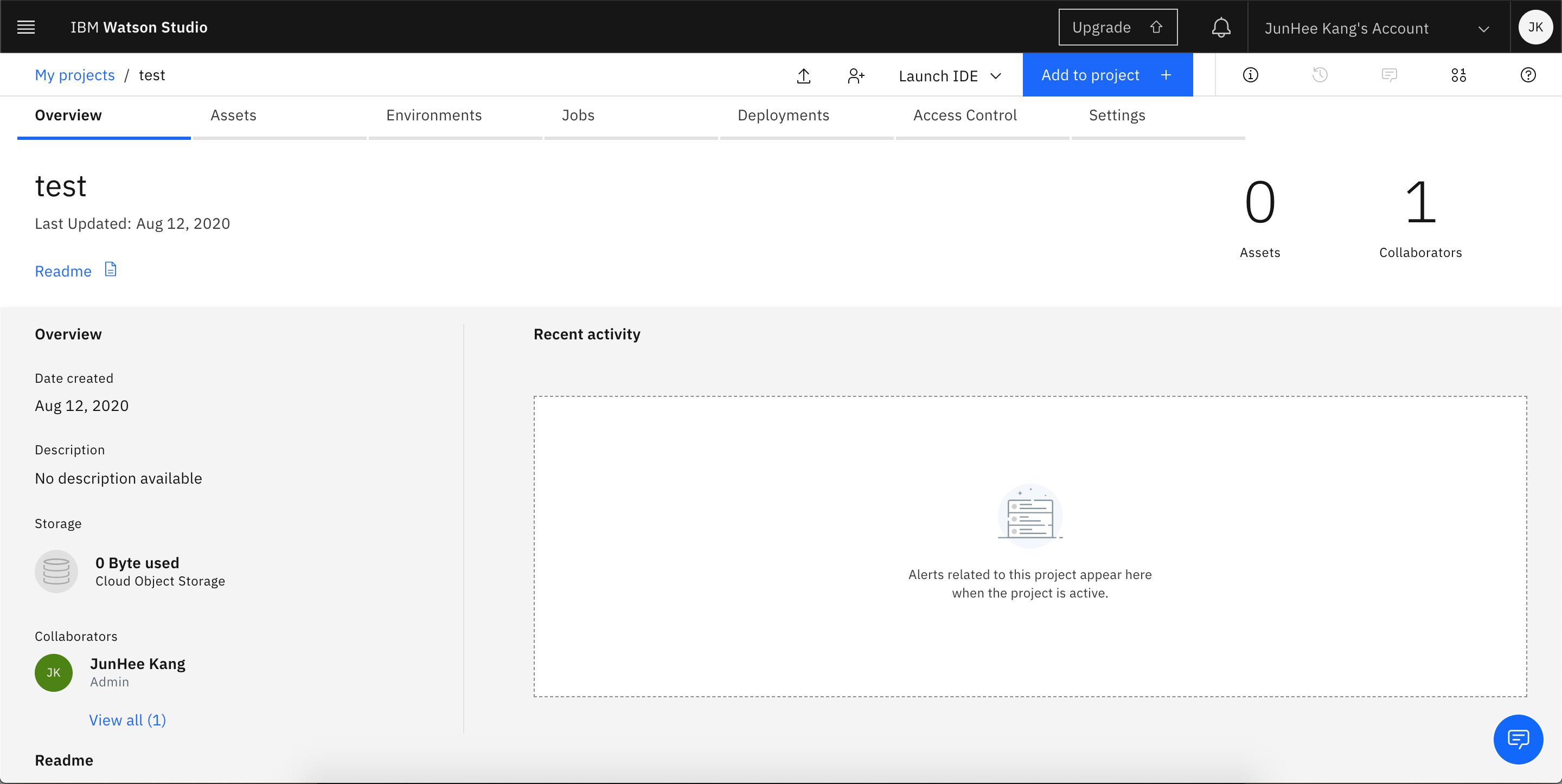Screen dimensions: 1562x784
Task: Expand the Launch IDE dropdown
Action: tap(950, 76)
